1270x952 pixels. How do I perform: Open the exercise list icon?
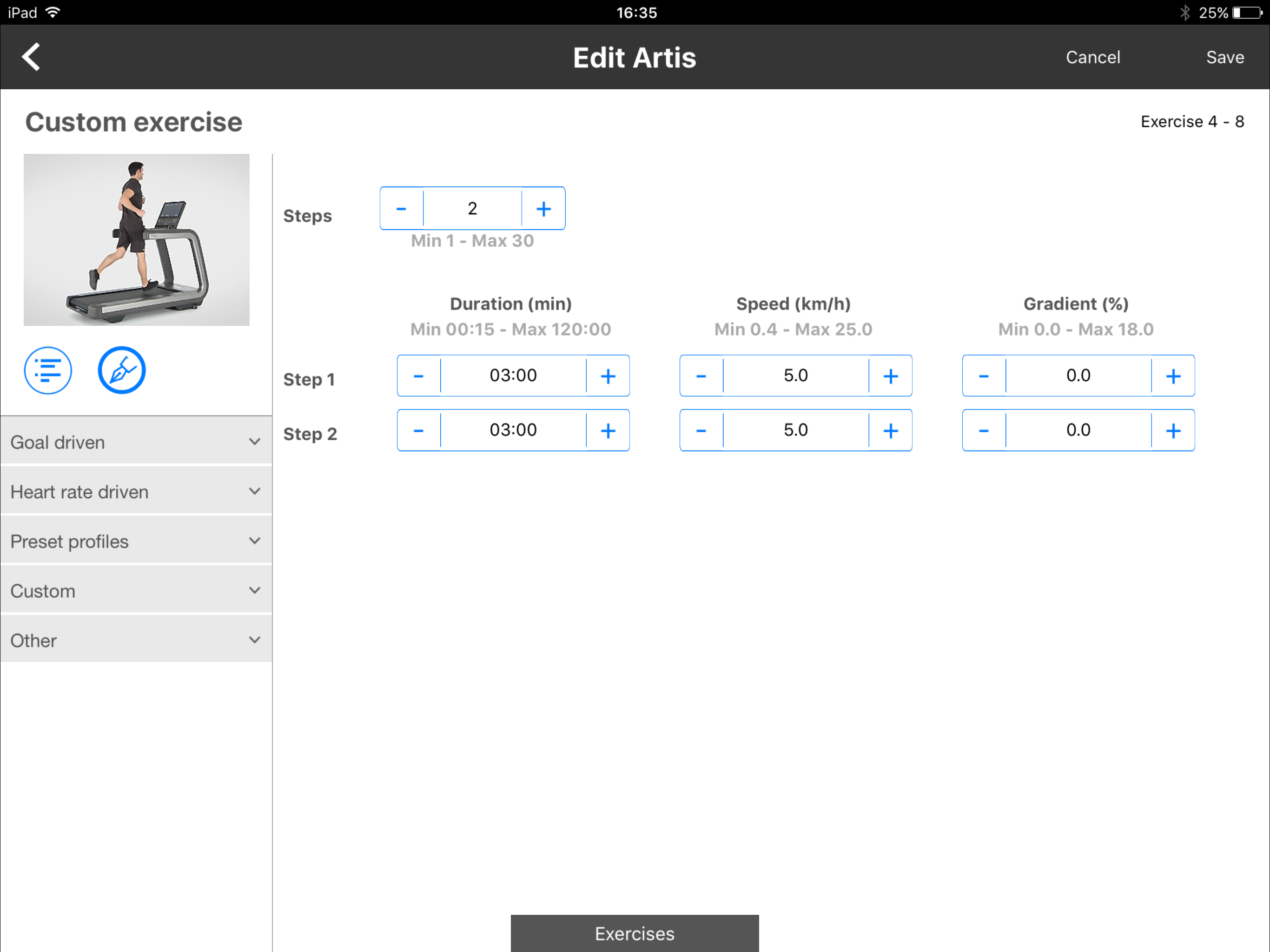pyautogui.click(x=48, y=370)
